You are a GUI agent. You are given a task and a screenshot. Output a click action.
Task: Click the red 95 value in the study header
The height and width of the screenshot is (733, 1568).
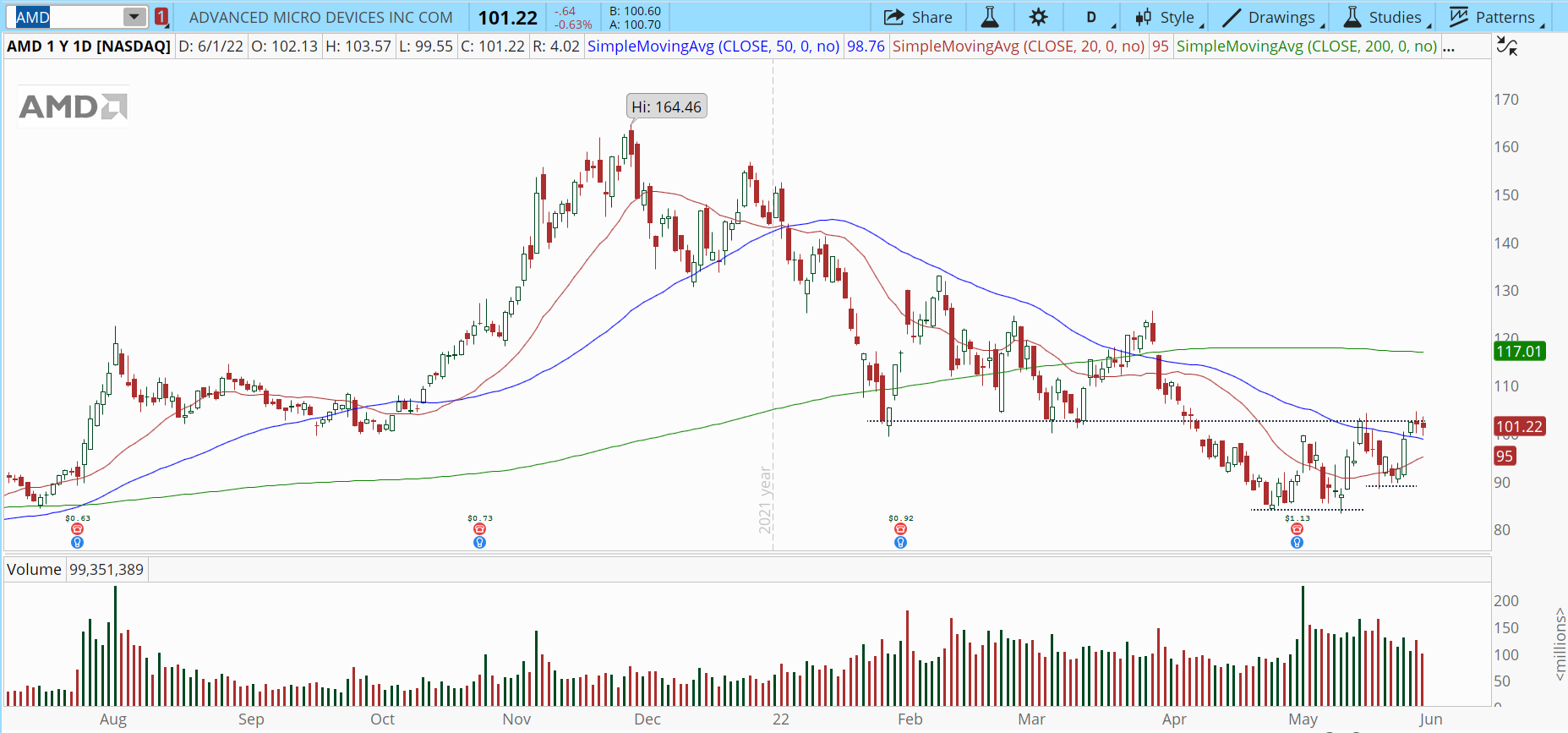click(x=1161, y=46)
